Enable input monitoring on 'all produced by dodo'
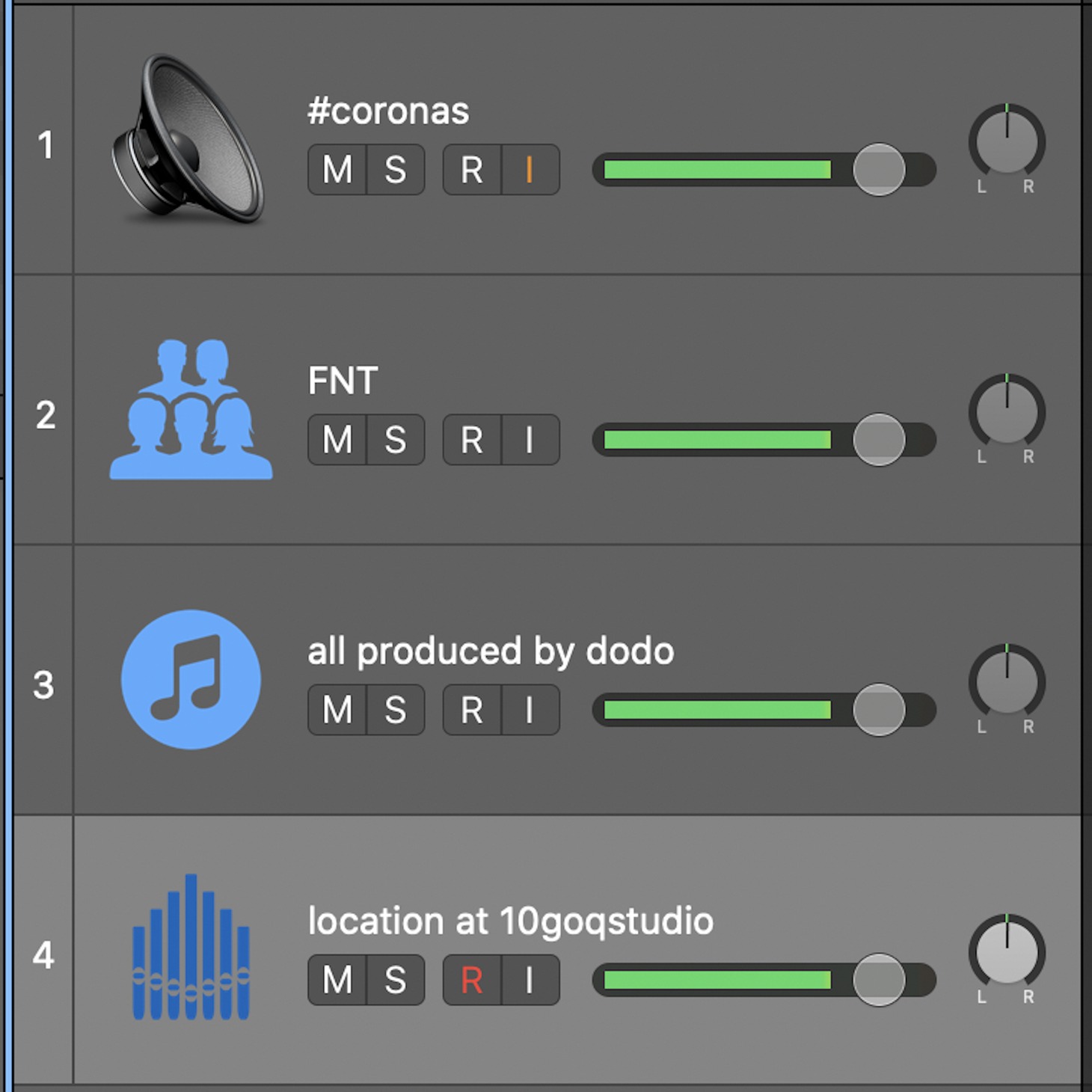 click(530, 711)
